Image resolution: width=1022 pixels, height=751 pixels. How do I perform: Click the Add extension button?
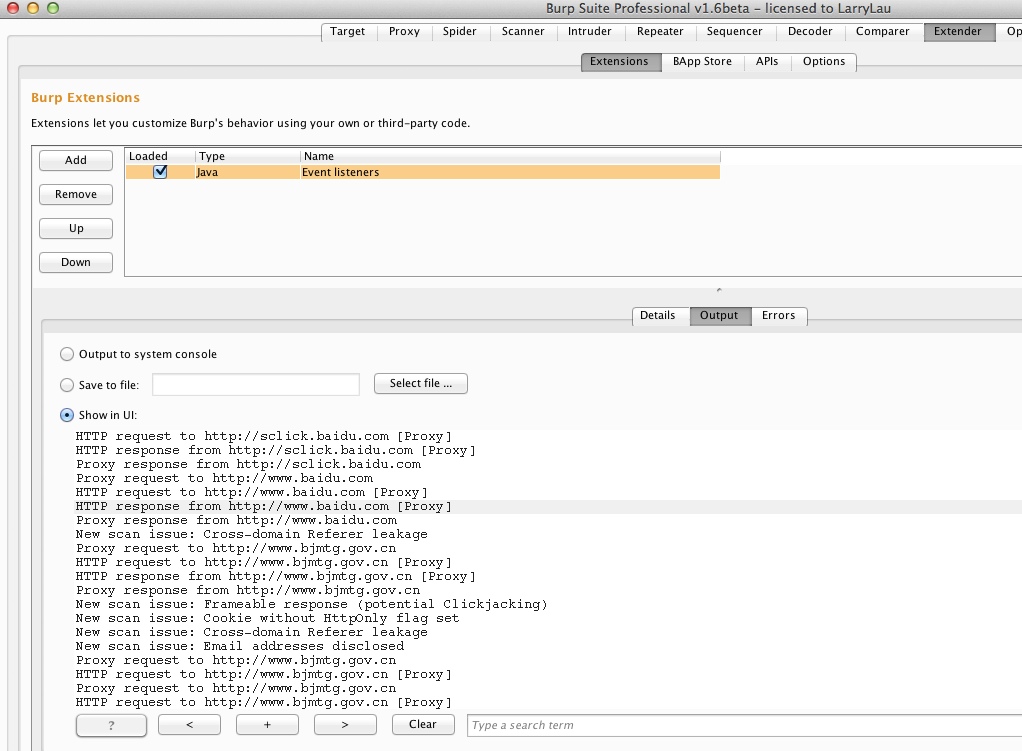(76, 160)
